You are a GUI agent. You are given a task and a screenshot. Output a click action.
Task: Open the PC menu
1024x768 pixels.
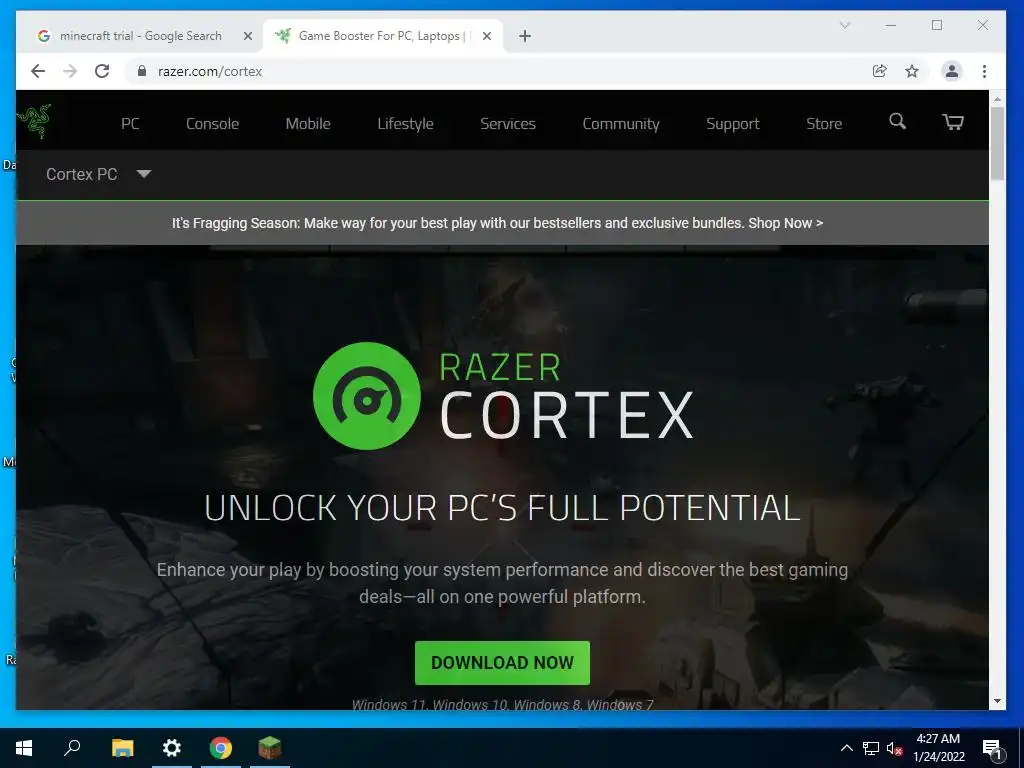point(130,123)
